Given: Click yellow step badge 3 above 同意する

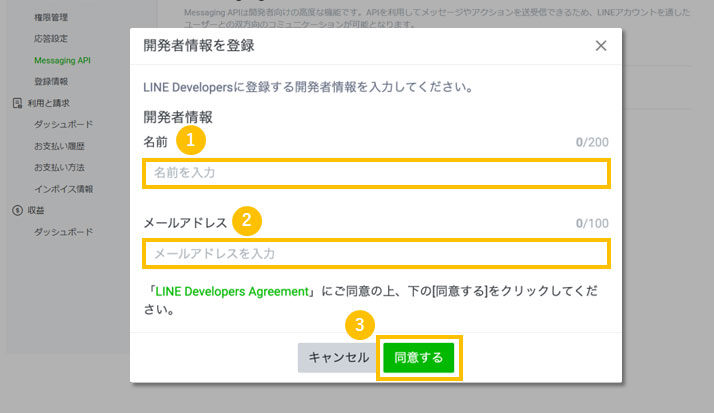Looking at the screenshot, I should coord(360,324).
